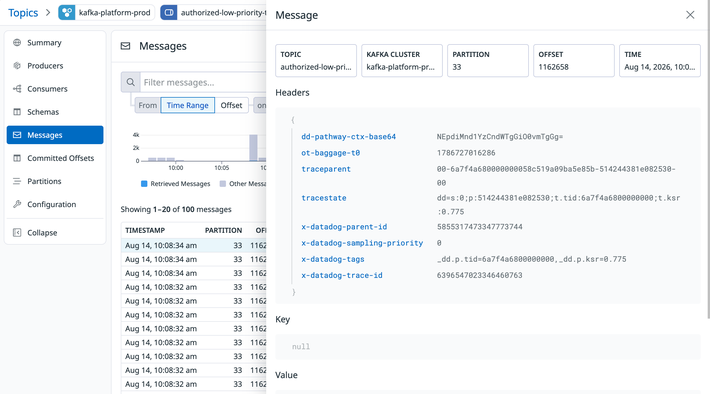Image resolution: width=710 pixels, height=394 pixels.
Task: Click dd-pathway-ctx-base64 header key
Action: click(349, 137)
